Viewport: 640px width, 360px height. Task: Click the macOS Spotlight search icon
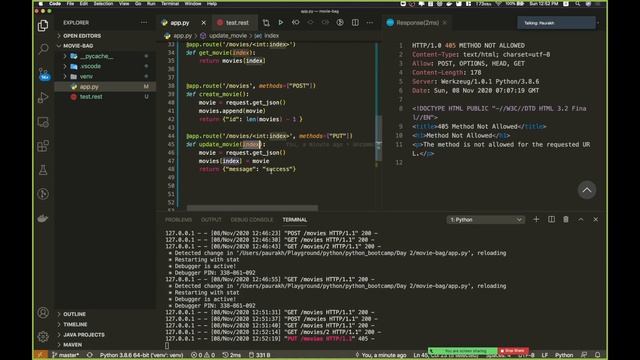point(577,3)
